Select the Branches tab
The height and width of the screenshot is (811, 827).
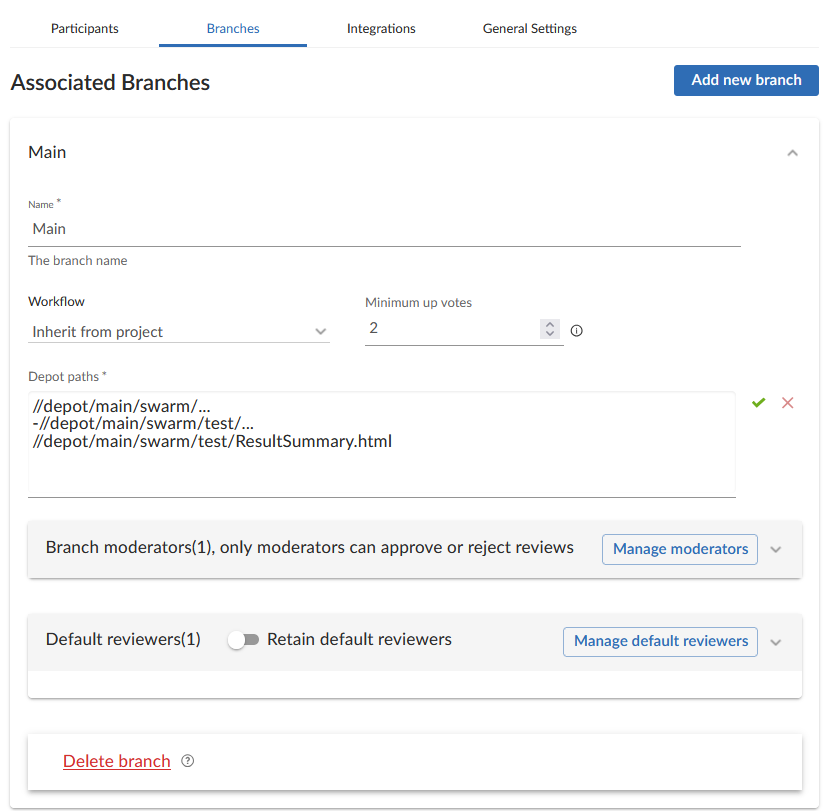(233, 28)
